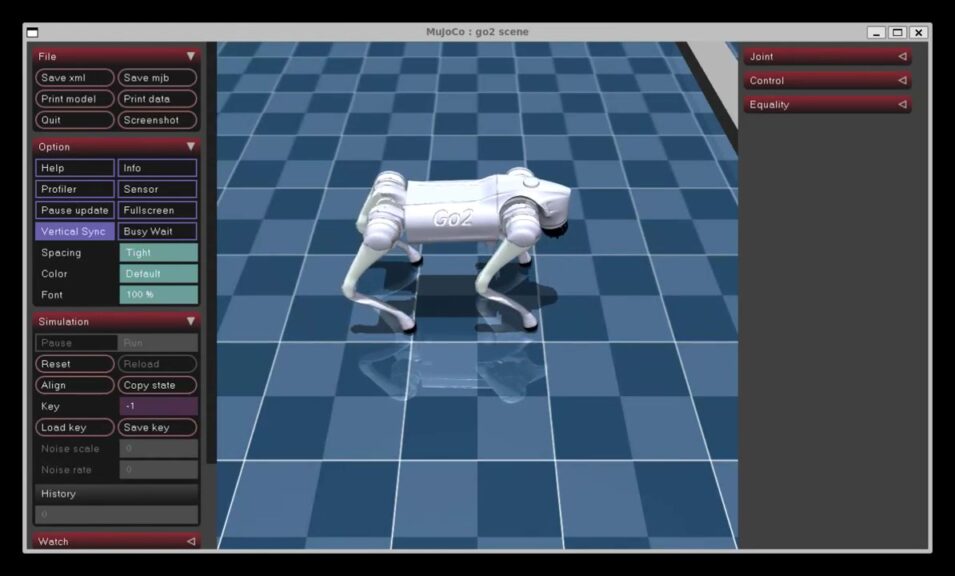This screenshot has height=576, width=955.
Task: Click the window menu icon in title bar
Action: pyautogui.click(x=32, y=32)
